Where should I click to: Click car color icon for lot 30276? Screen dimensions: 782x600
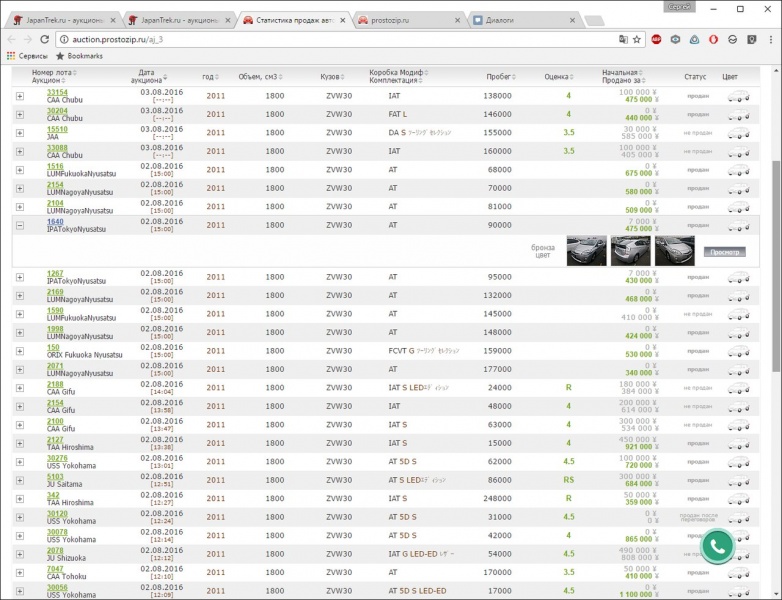click(x=739, y=462)
